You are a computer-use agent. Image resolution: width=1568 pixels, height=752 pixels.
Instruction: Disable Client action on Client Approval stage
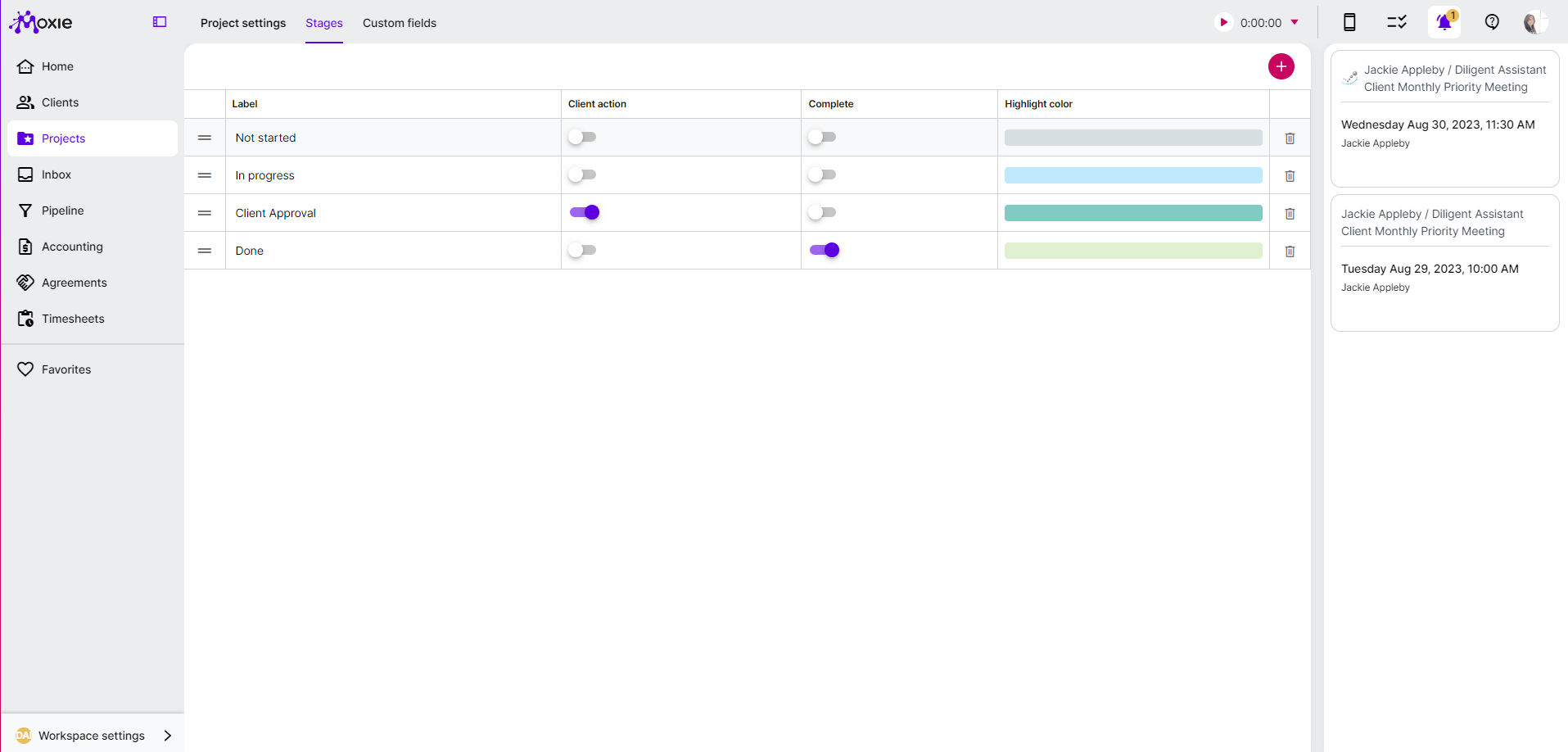click(x=584, y=212)
